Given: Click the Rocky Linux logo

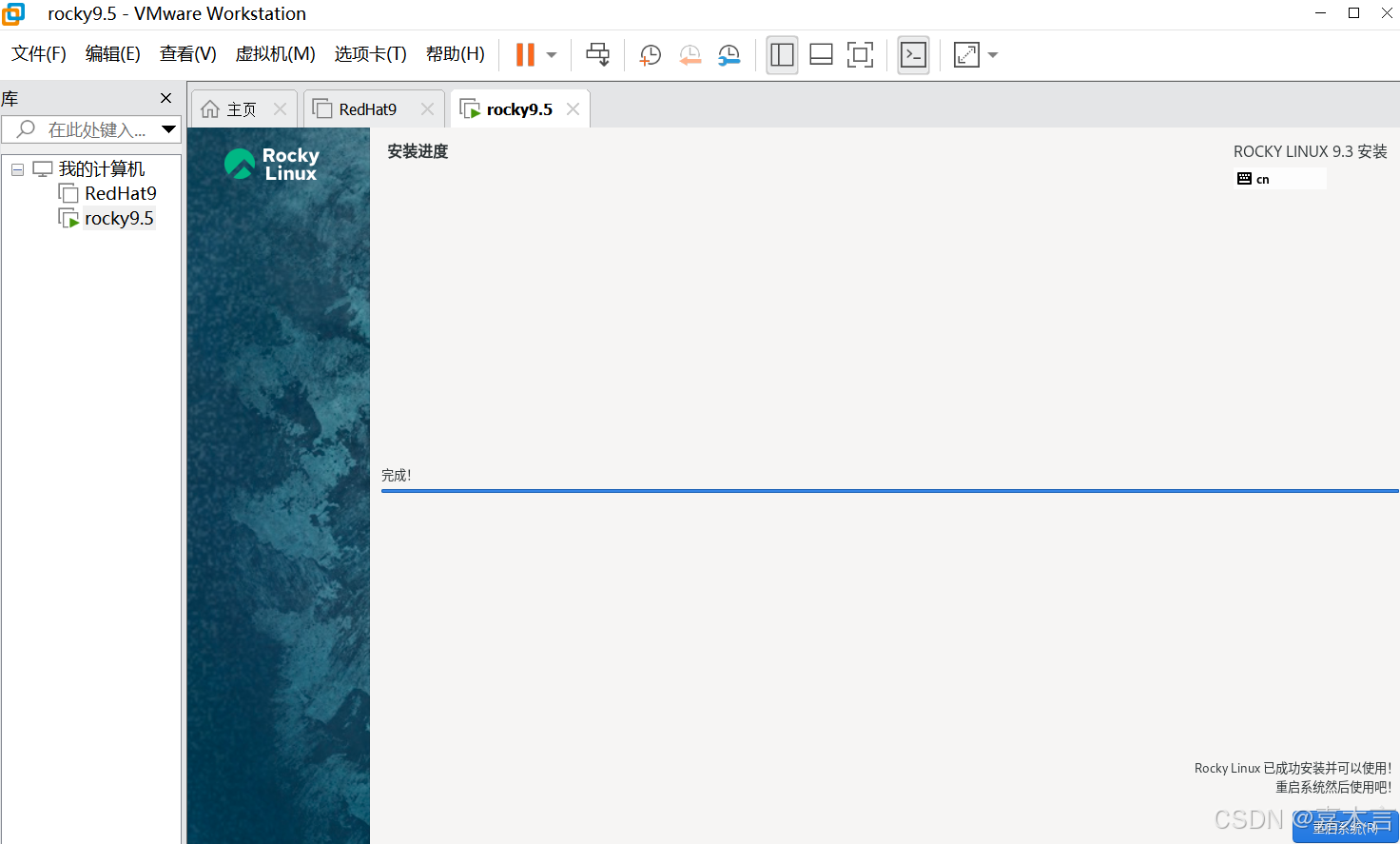Looking at the screenshot, I should [272, 164].
